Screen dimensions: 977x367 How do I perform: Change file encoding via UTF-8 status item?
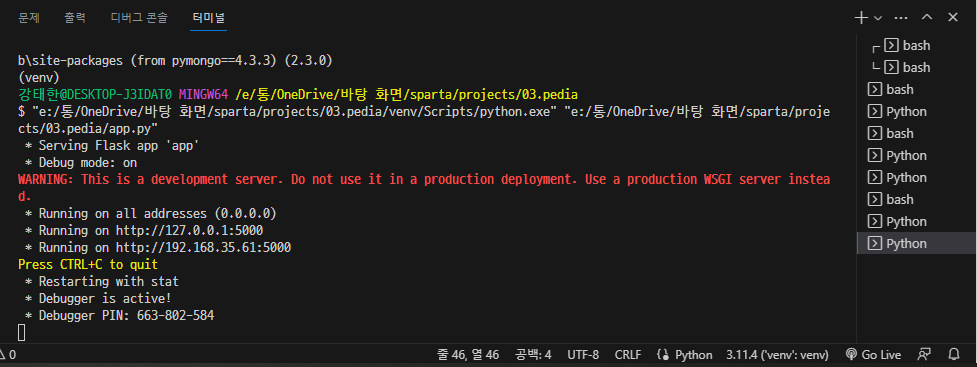[583, 355]
